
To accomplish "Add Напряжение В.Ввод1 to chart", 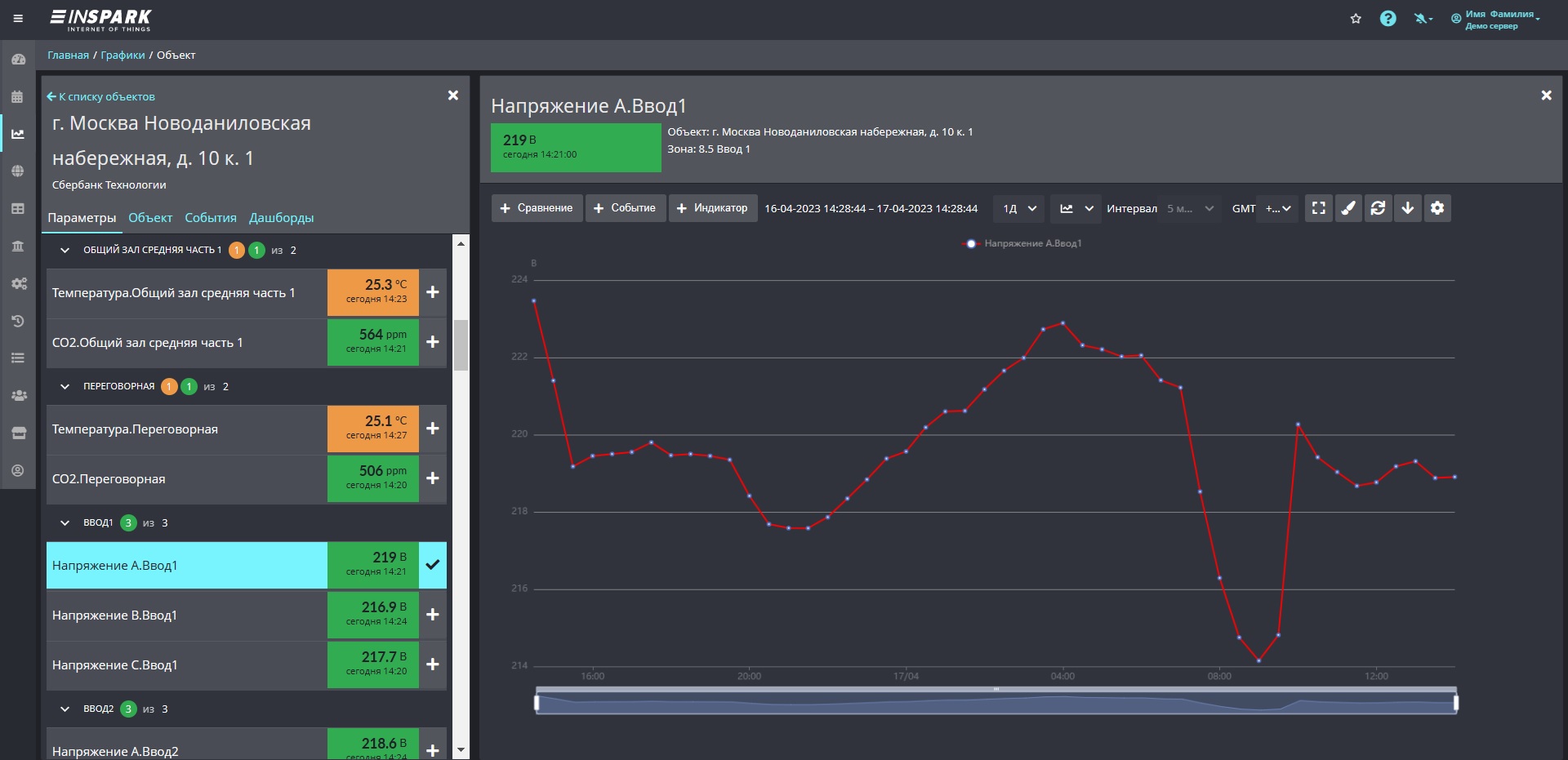I will click(x=433, y=615).
